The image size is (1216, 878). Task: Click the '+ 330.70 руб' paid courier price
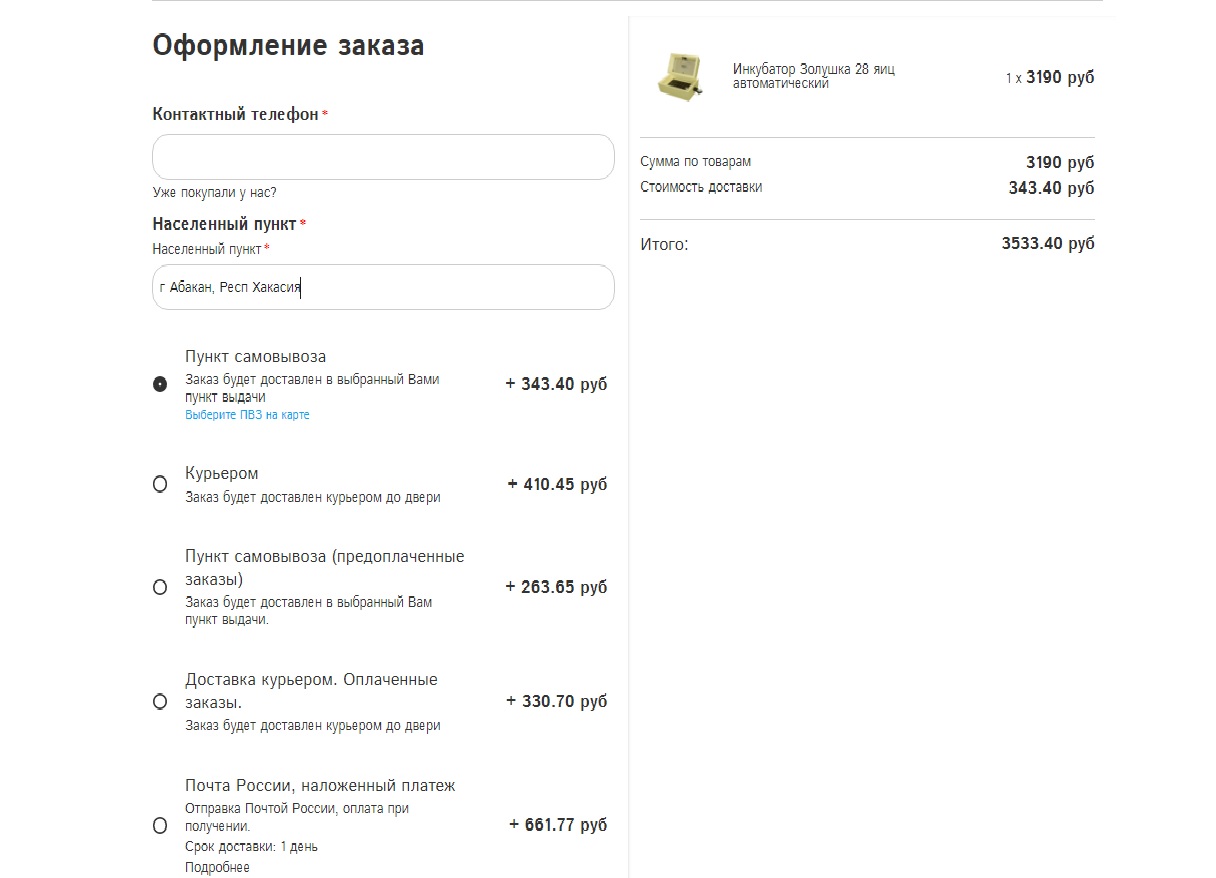point(556,701)
